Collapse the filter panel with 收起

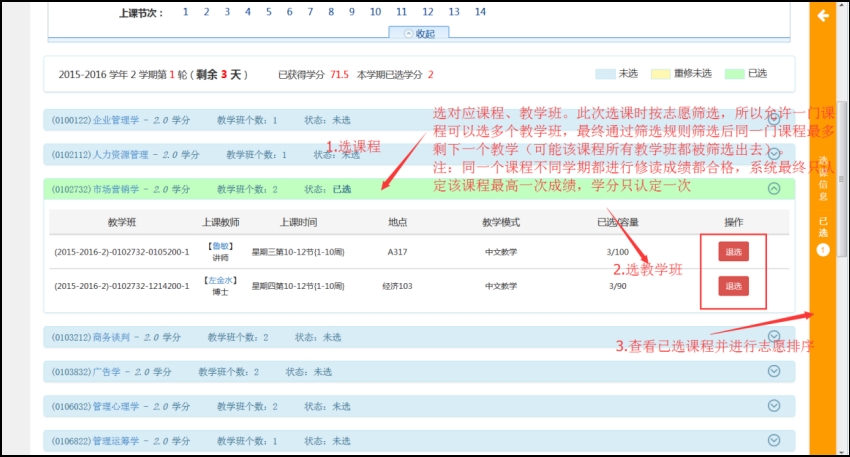pyautogui.click(x=418, y=32)
